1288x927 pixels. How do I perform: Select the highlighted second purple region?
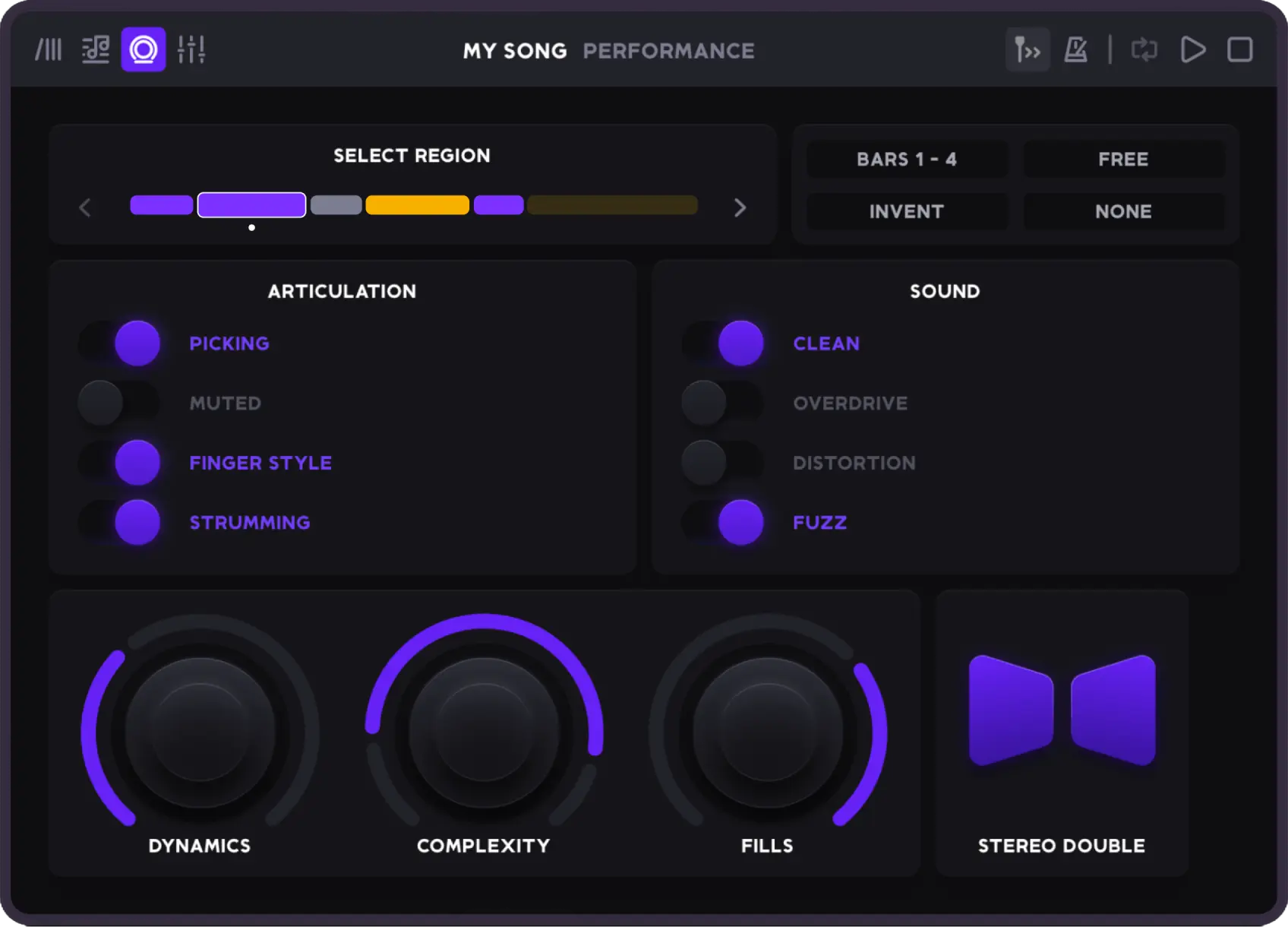[x=252, y=205]
